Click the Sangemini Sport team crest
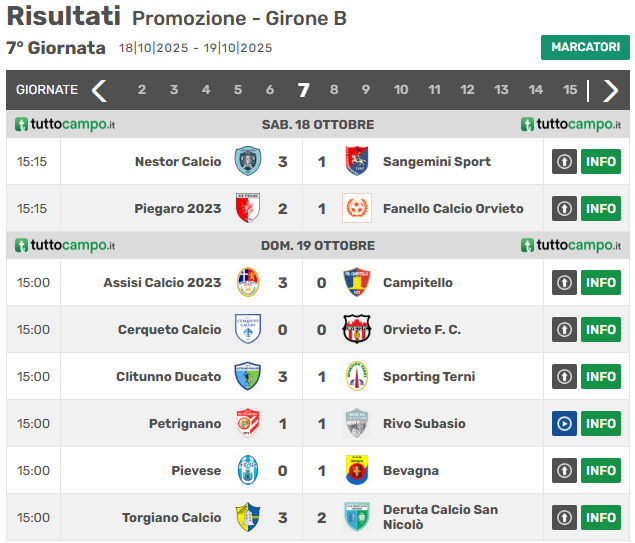635x543 pixels. [x=357, y=161]
